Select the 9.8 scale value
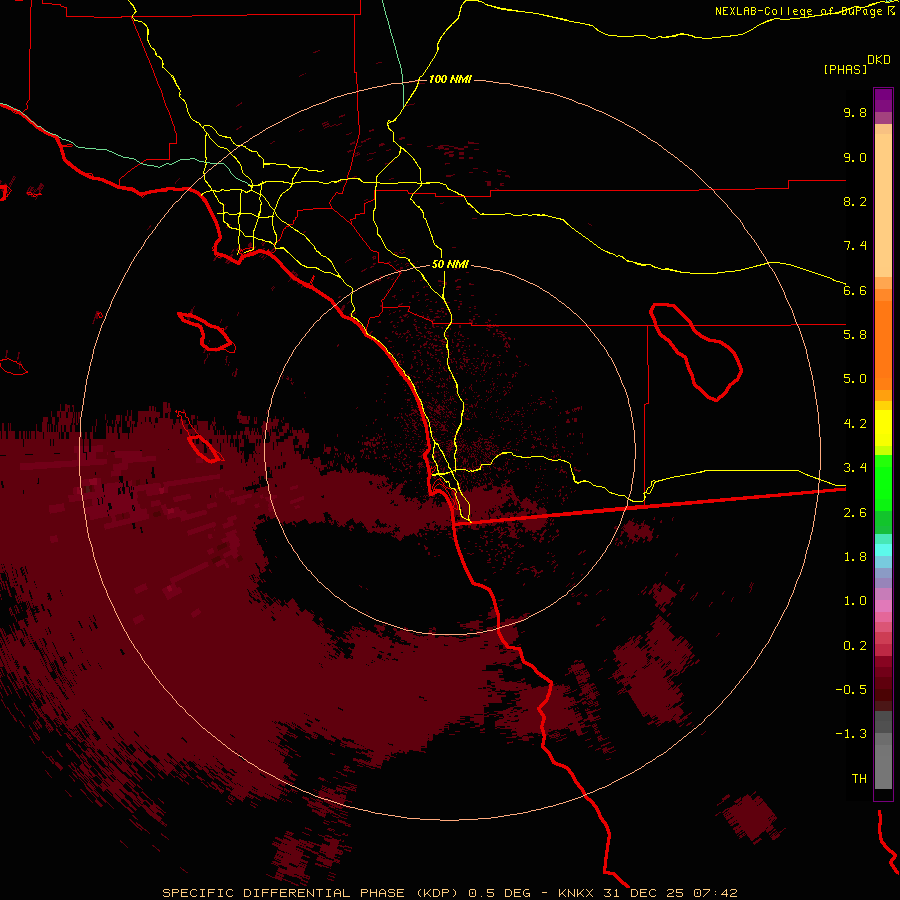The image size is (900, 900). (x=855, y=112)
